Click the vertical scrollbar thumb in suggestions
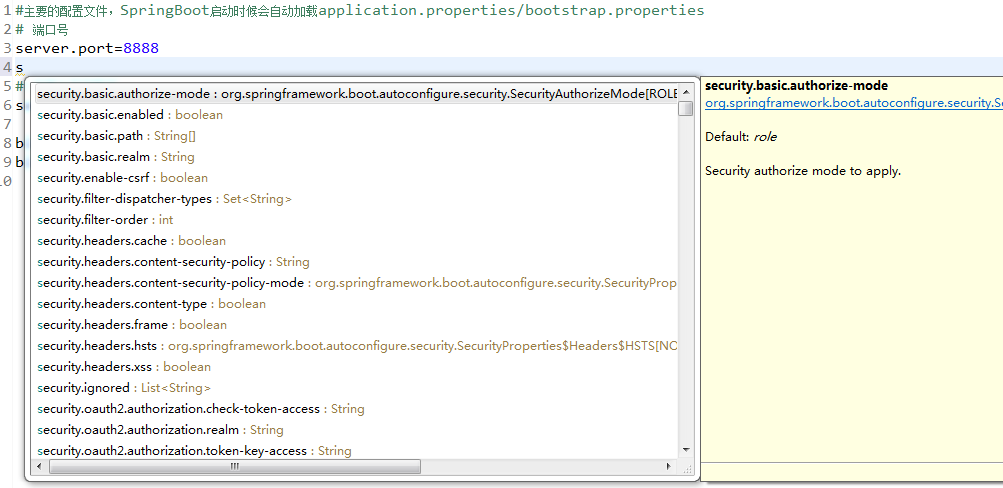Screen dimensions: 1003x488 686,109
